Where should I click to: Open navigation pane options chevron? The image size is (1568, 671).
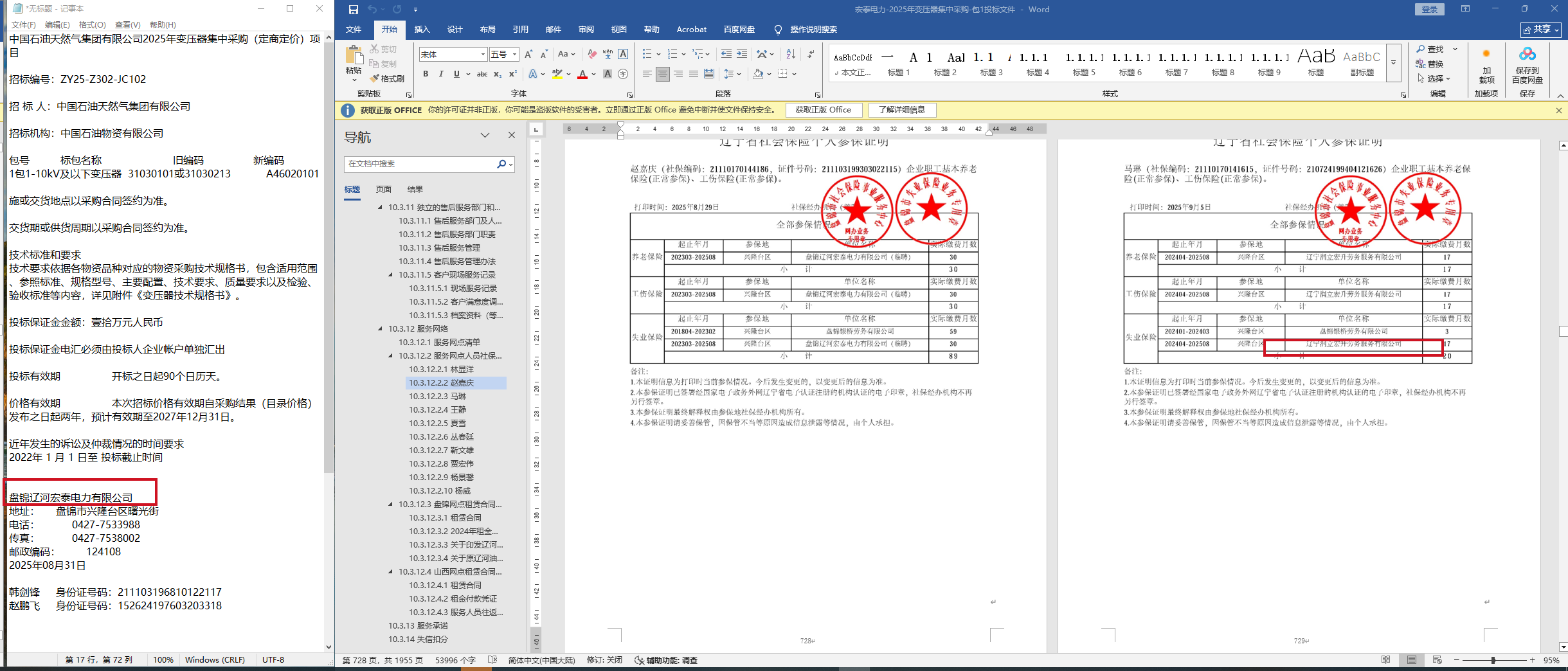click(x=485, y=135)
